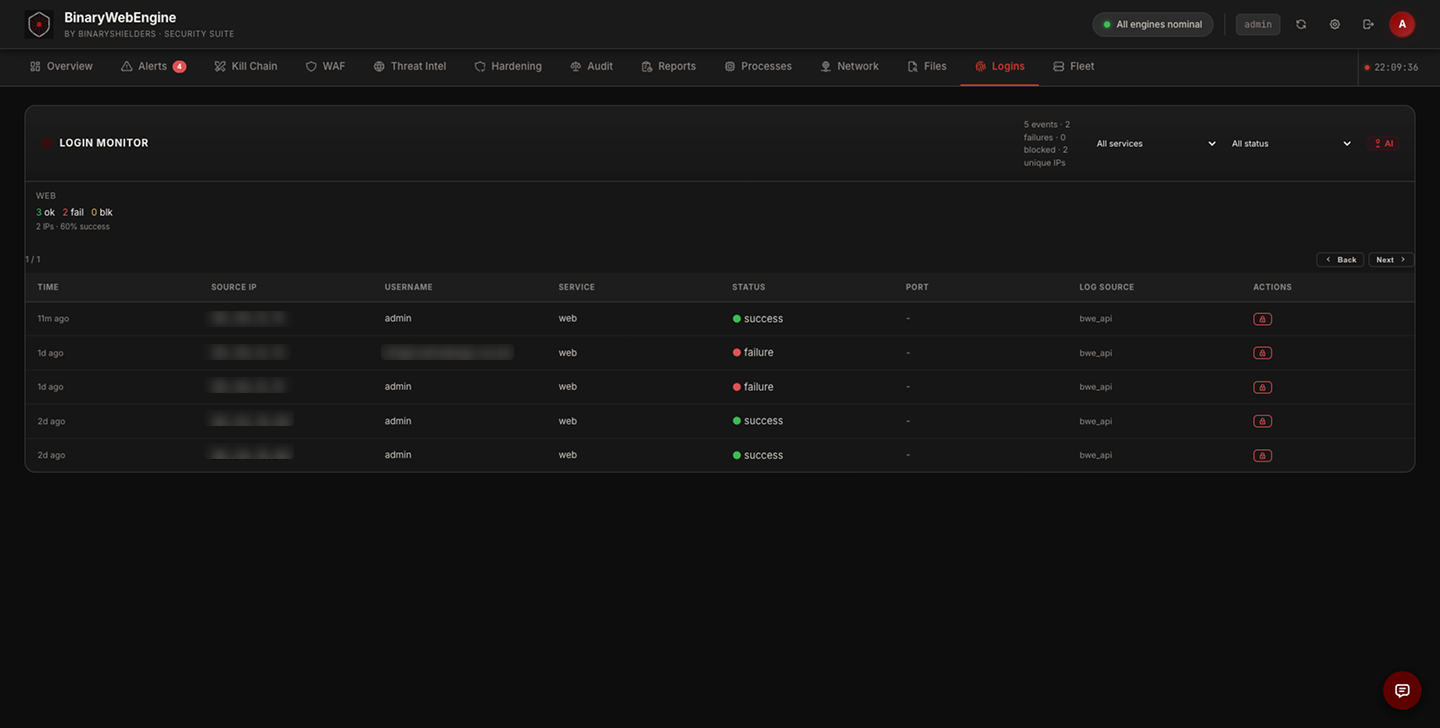Click the TIME column header
The height and width of the screenshot is (728, 1440).
tap(48, 287)
